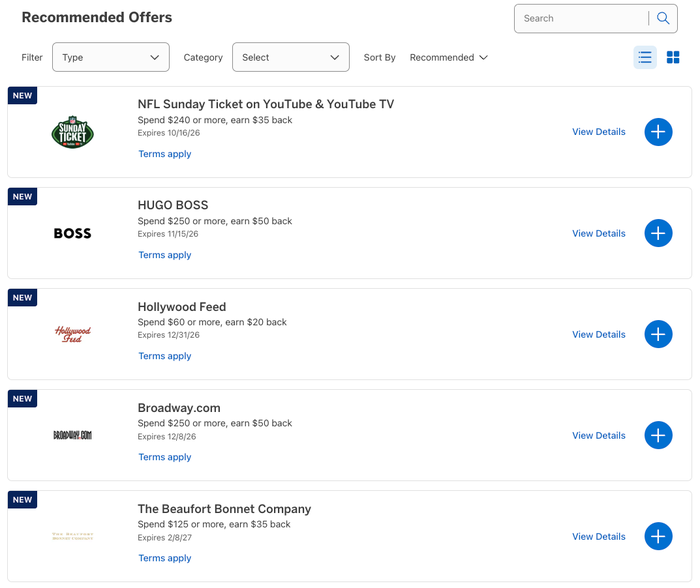This screenshot has width=700, height=588.
Task: Add the Beaufort Bonnet Company offer
Action: point(658,536)
